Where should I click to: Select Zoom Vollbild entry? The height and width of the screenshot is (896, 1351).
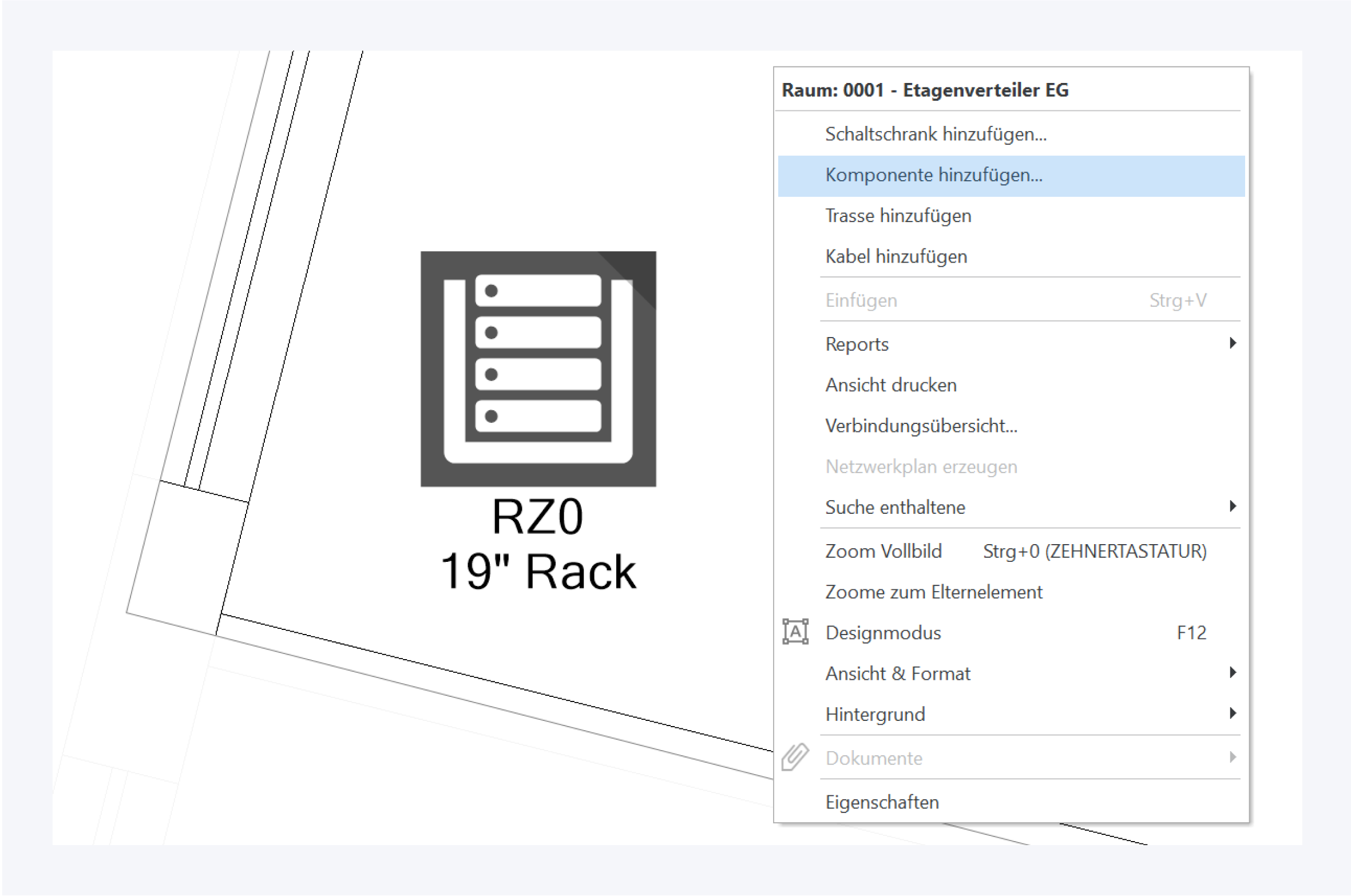tap(883, 551)
